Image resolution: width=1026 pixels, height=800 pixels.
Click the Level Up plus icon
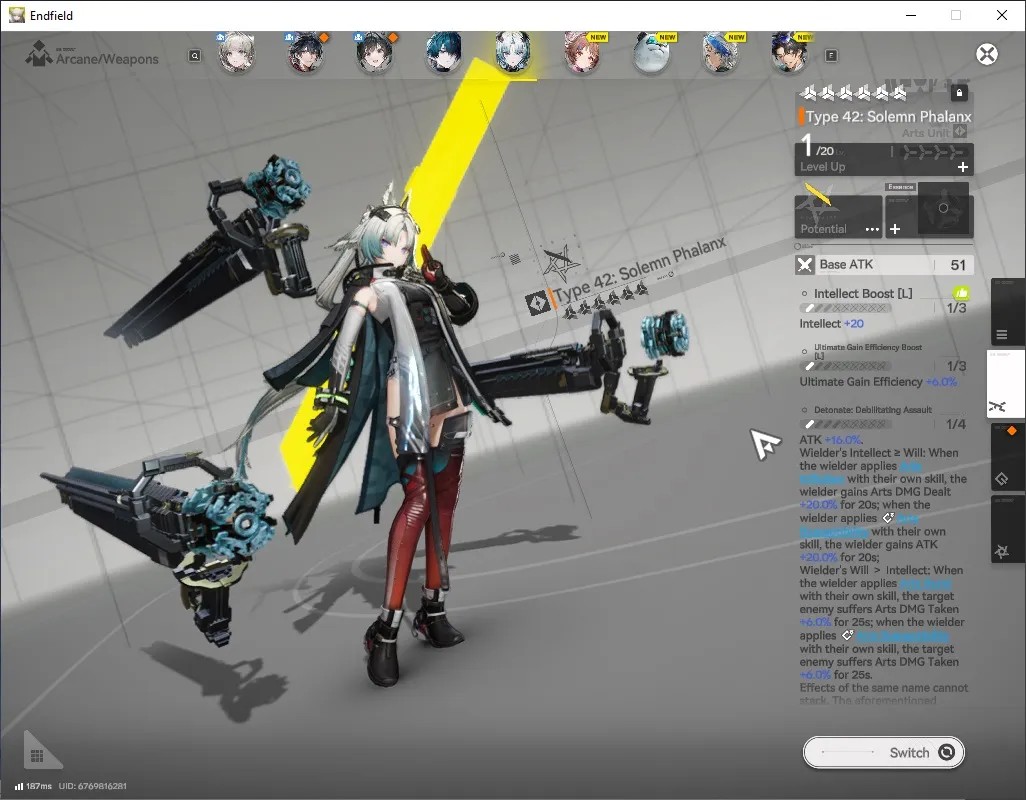coord(963,167)
